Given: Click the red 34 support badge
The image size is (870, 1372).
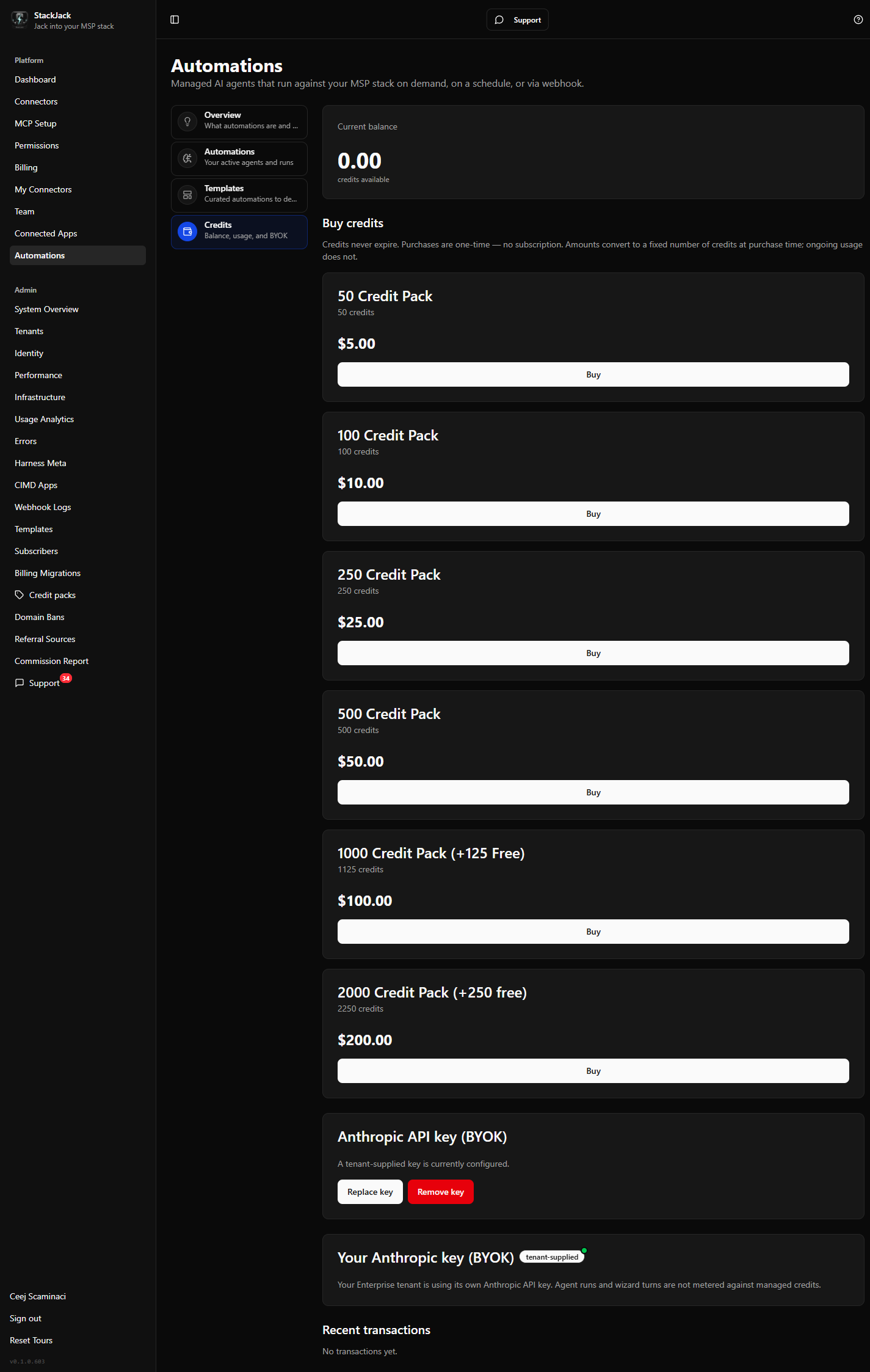Looking at the screenshot, I should (66, 678).
